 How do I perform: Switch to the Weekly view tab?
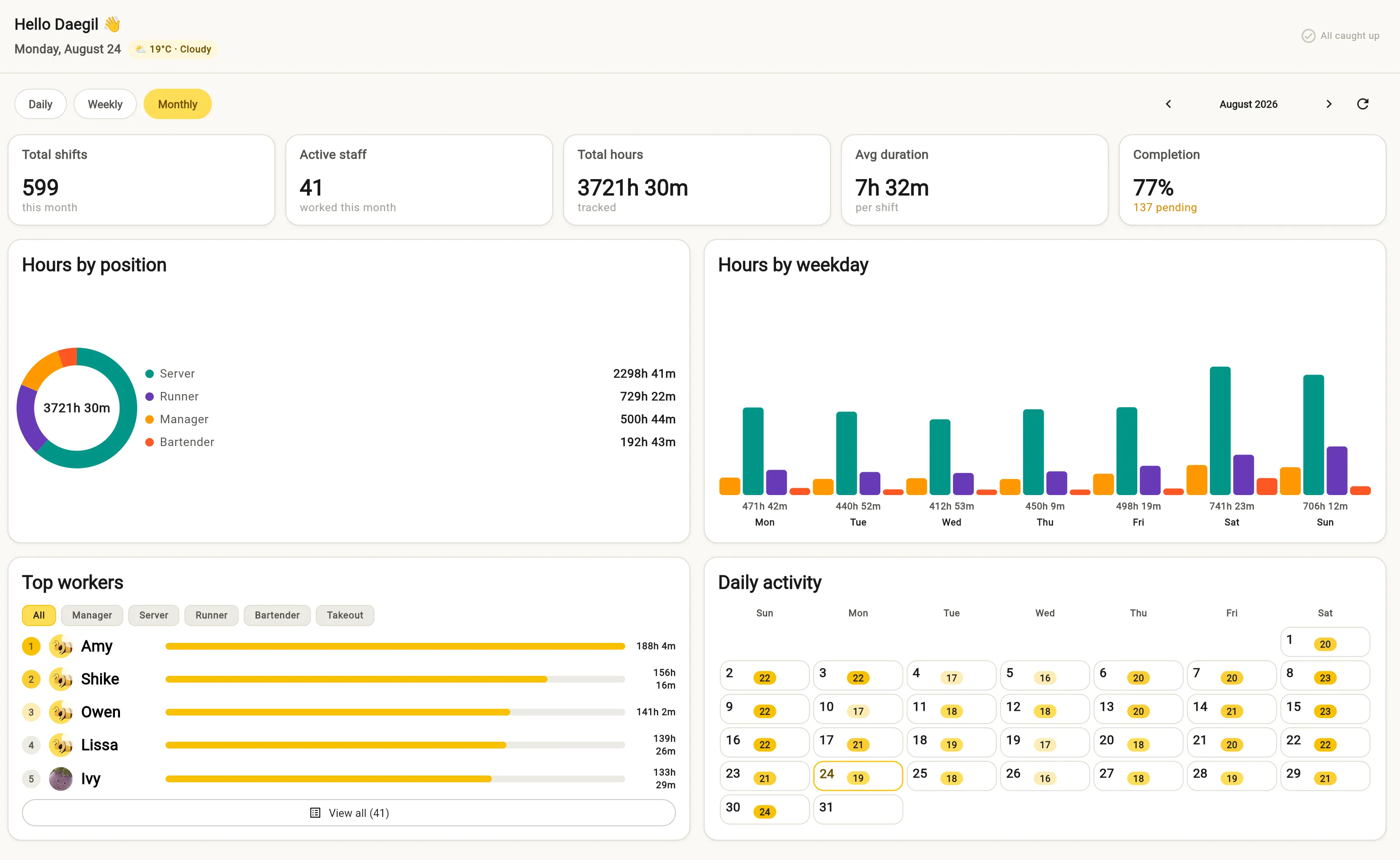click(105, 104)
